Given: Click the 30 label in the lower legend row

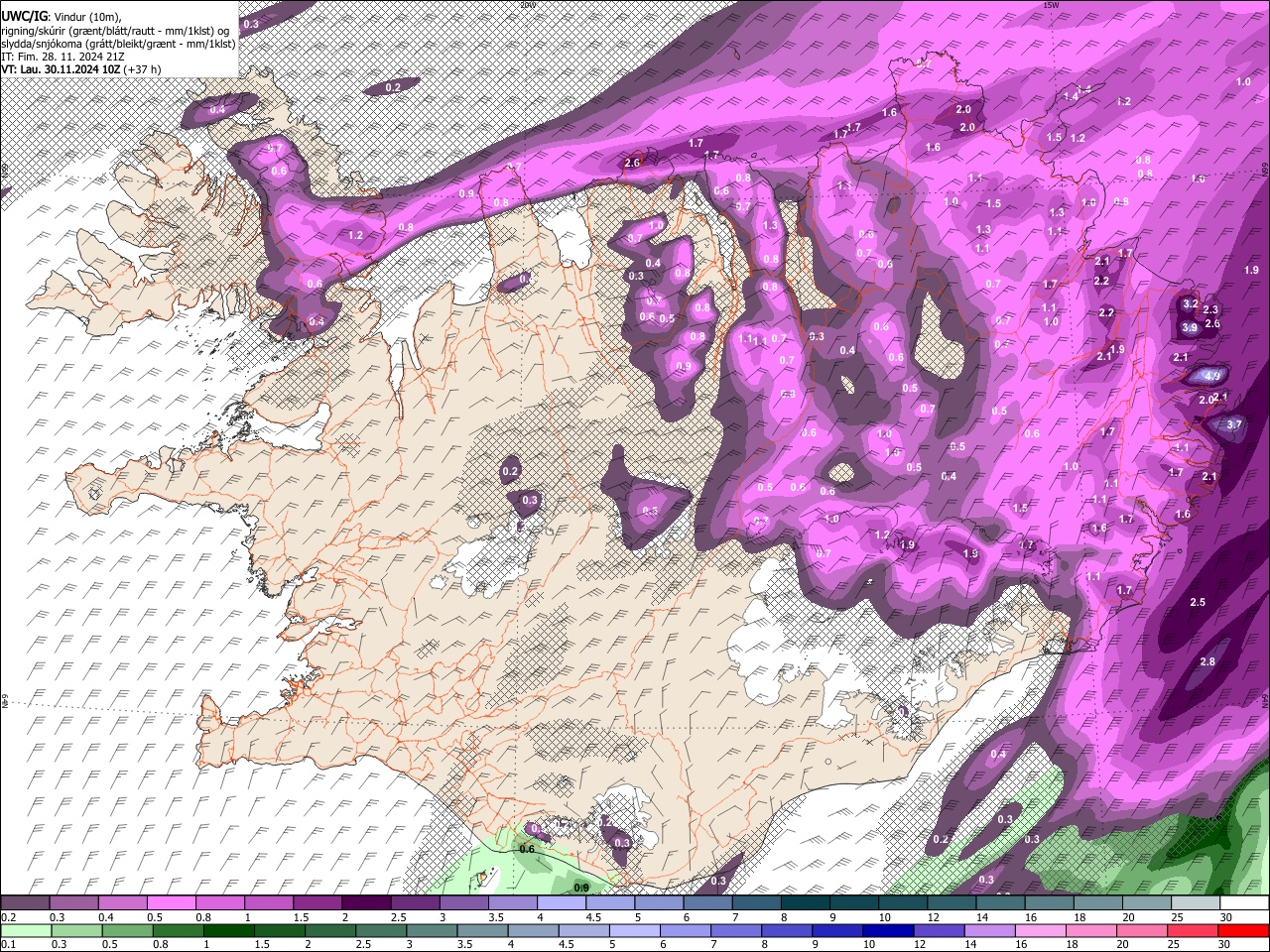Looking at the screenshot, I should tap(1225, 944).
